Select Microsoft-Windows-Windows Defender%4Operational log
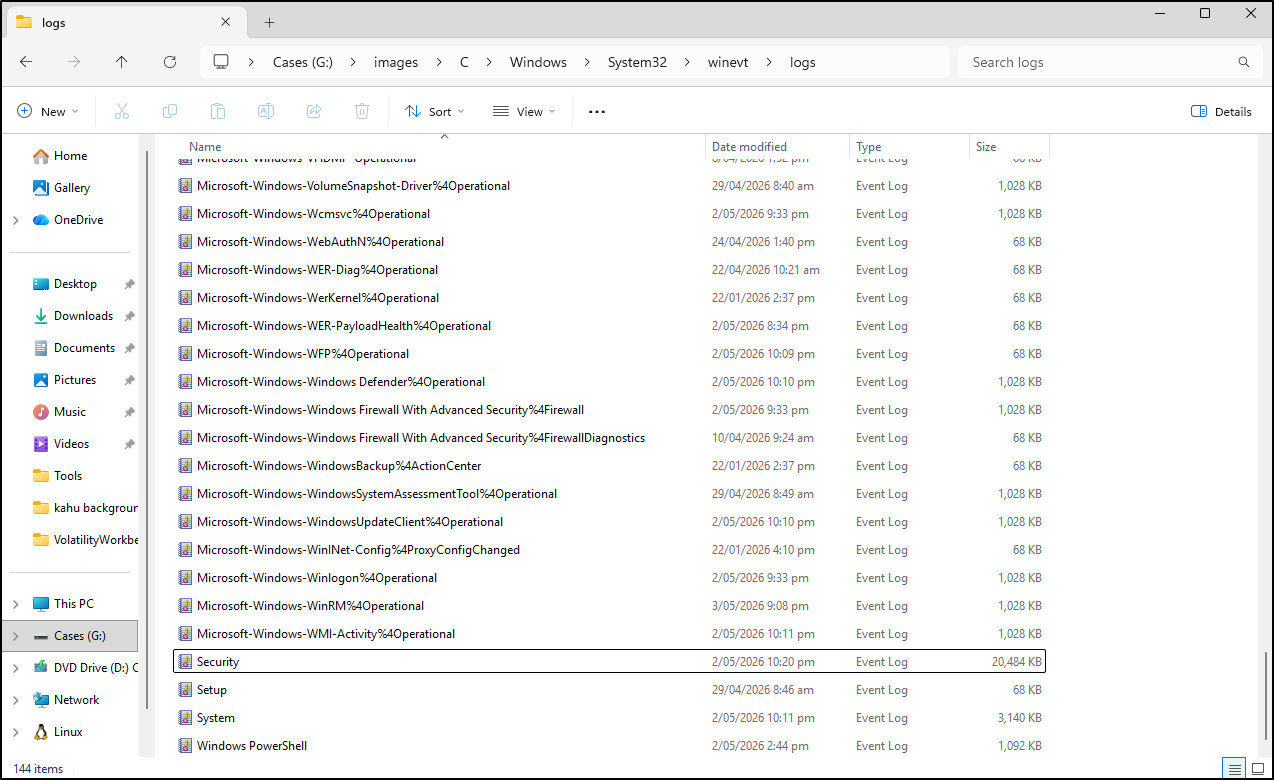1274x780 pixels. [x=609, y=382]
